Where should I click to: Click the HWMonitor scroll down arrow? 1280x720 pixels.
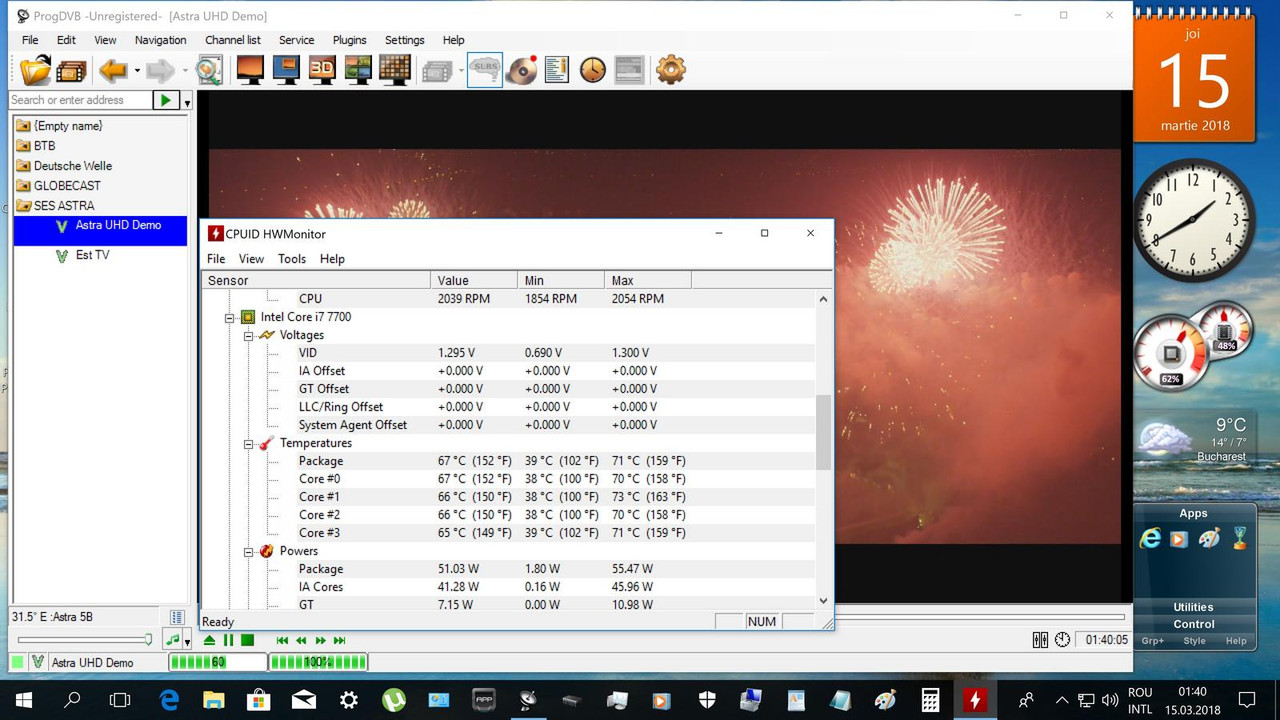pyautogui.click(x=824, y=601)
